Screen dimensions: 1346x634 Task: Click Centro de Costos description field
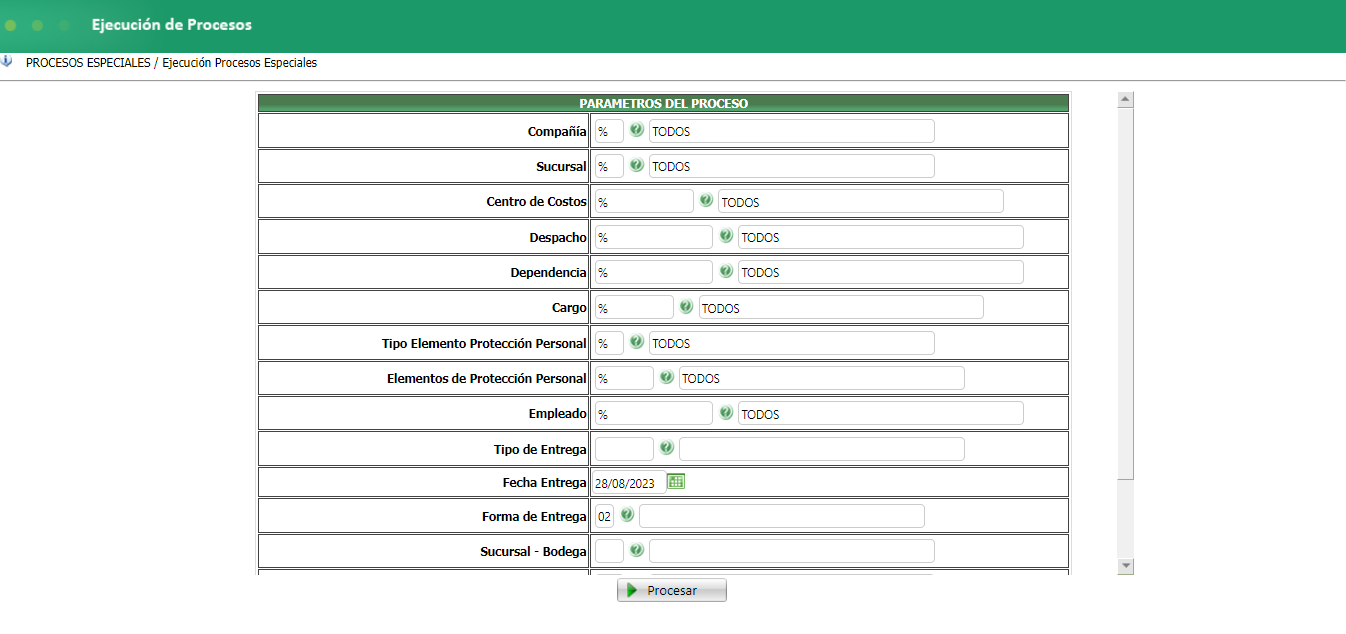(x=861, y=201)
